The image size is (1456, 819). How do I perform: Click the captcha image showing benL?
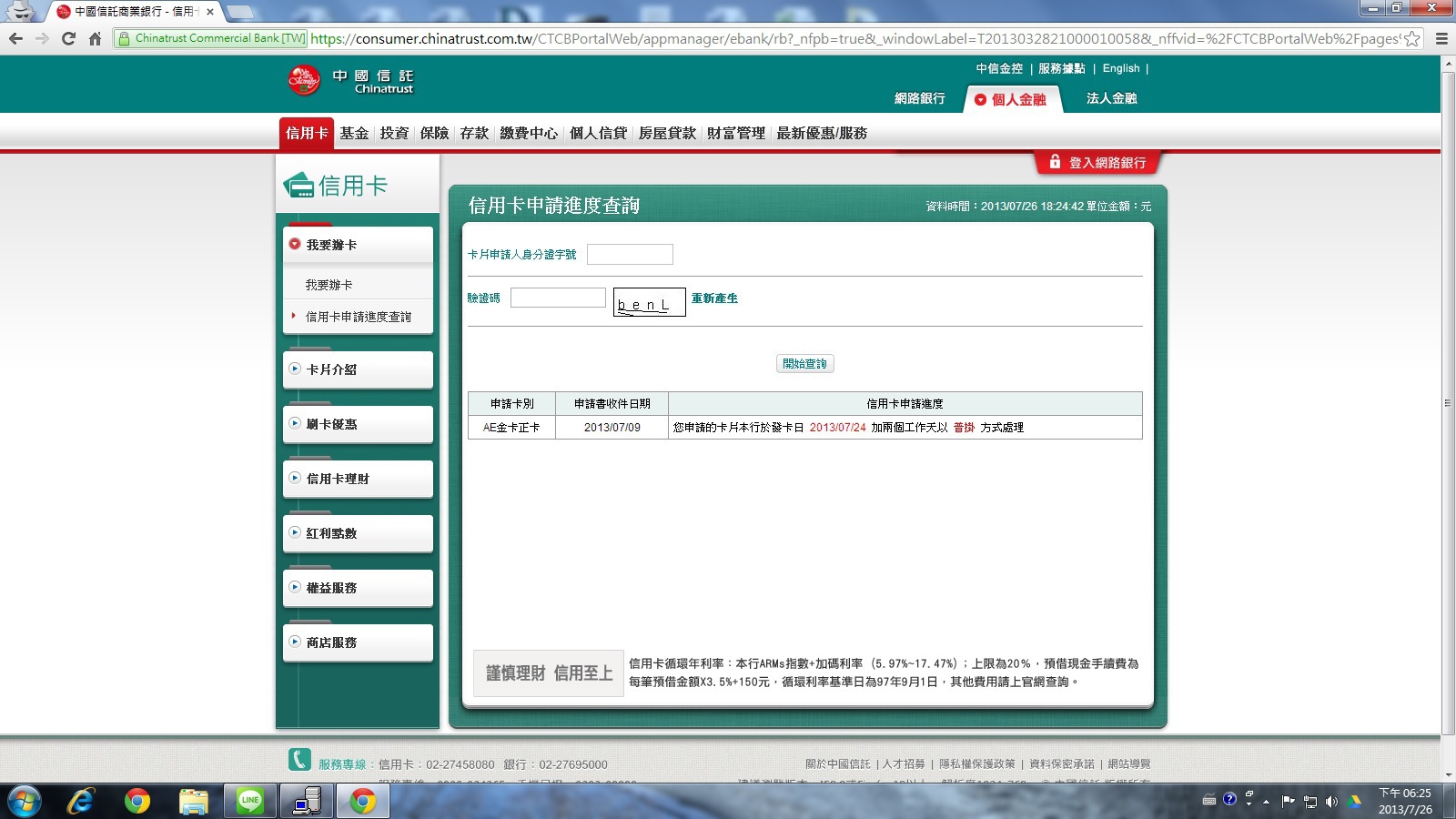tap(649, 302)
